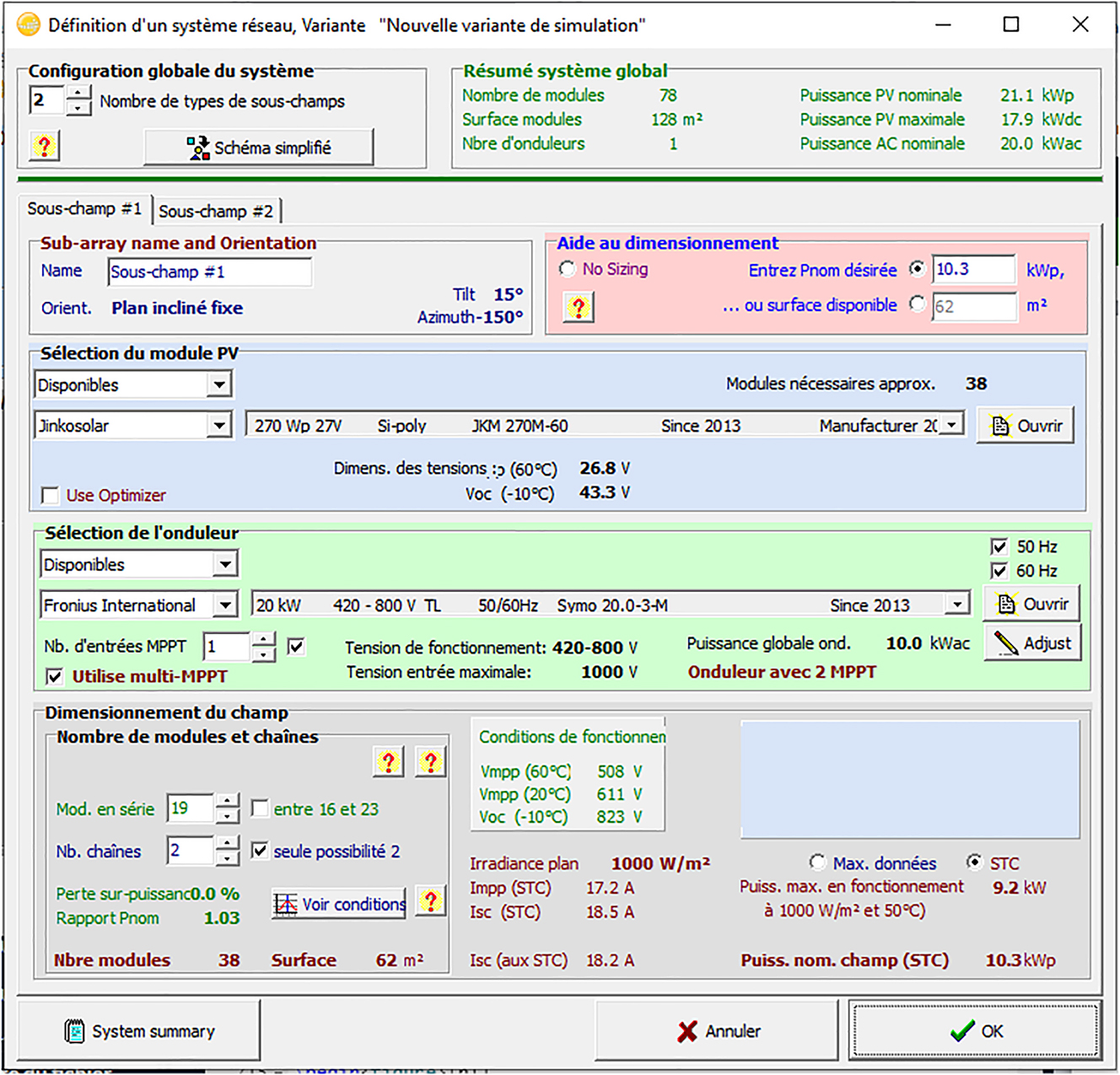
Task: Open help in Aide au dimensionnement panel
Action: pyautogui.click(x=579, y=307)
